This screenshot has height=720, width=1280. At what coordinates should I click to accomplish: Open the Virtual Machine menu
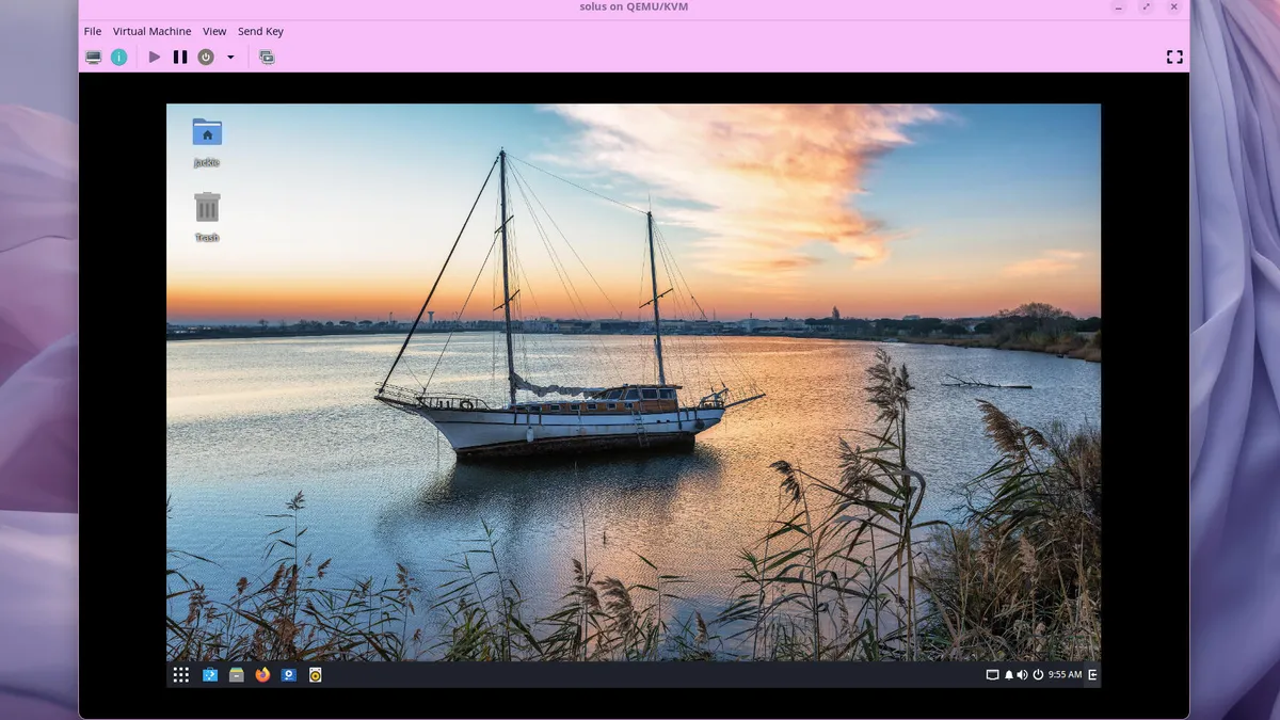click(x=151, y=31)
